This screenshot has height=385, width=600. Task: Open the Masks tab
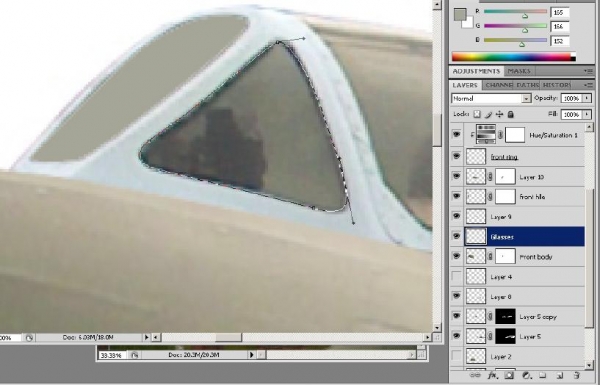click(519, 71)
